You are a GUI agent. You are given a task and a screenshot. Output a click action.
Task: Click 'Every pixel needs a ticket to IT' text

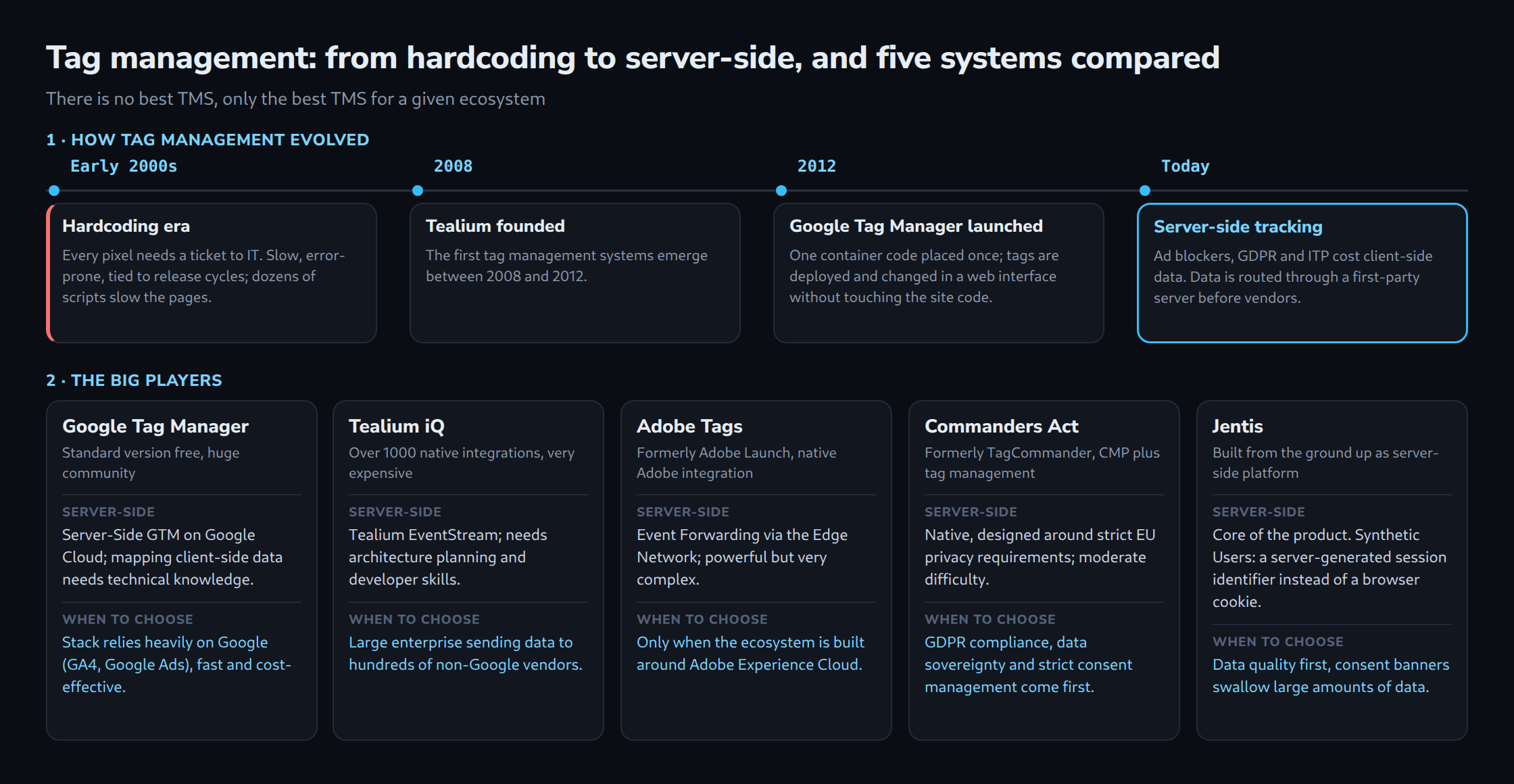(x=203, y=276)
